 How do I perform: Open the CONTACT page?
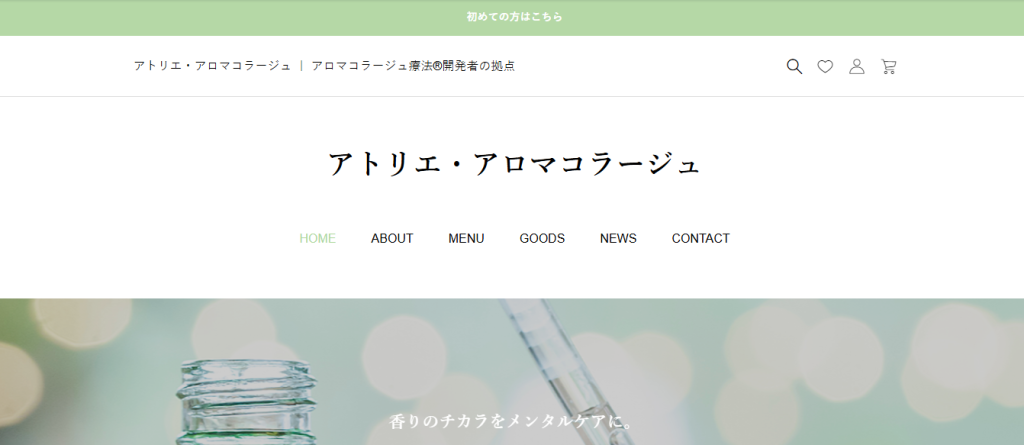point(700,238)
